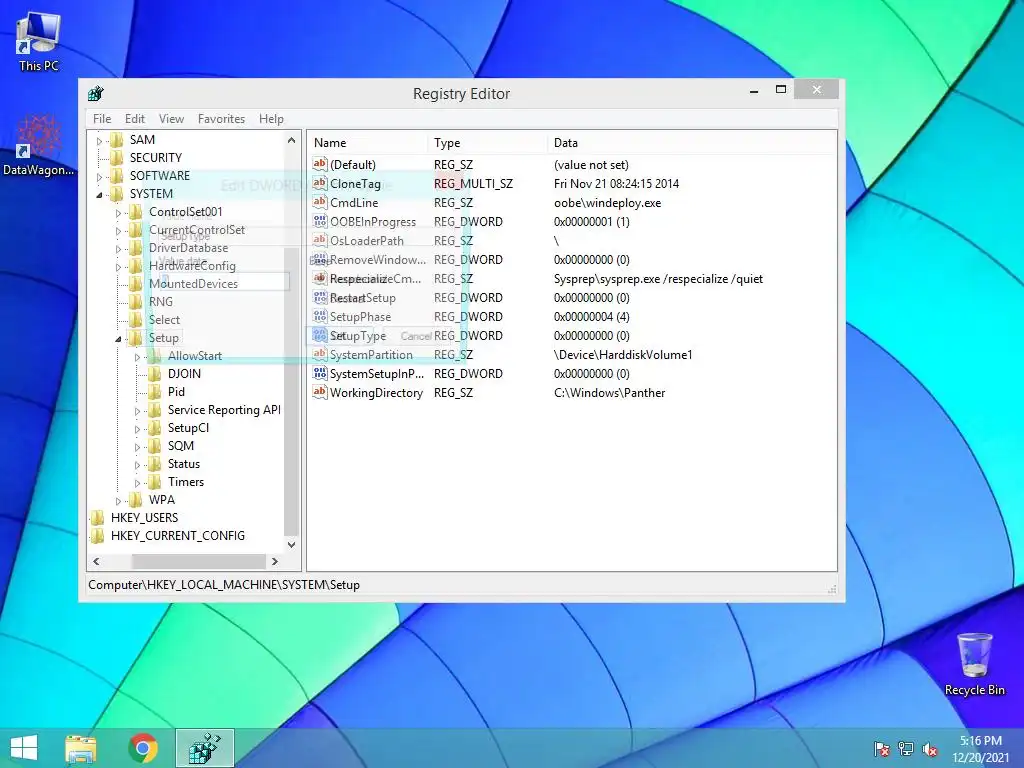Screen dimensions: 1024x768
Task: Click the tree vertical scrollbar thumb
Action: pos(291,391)
